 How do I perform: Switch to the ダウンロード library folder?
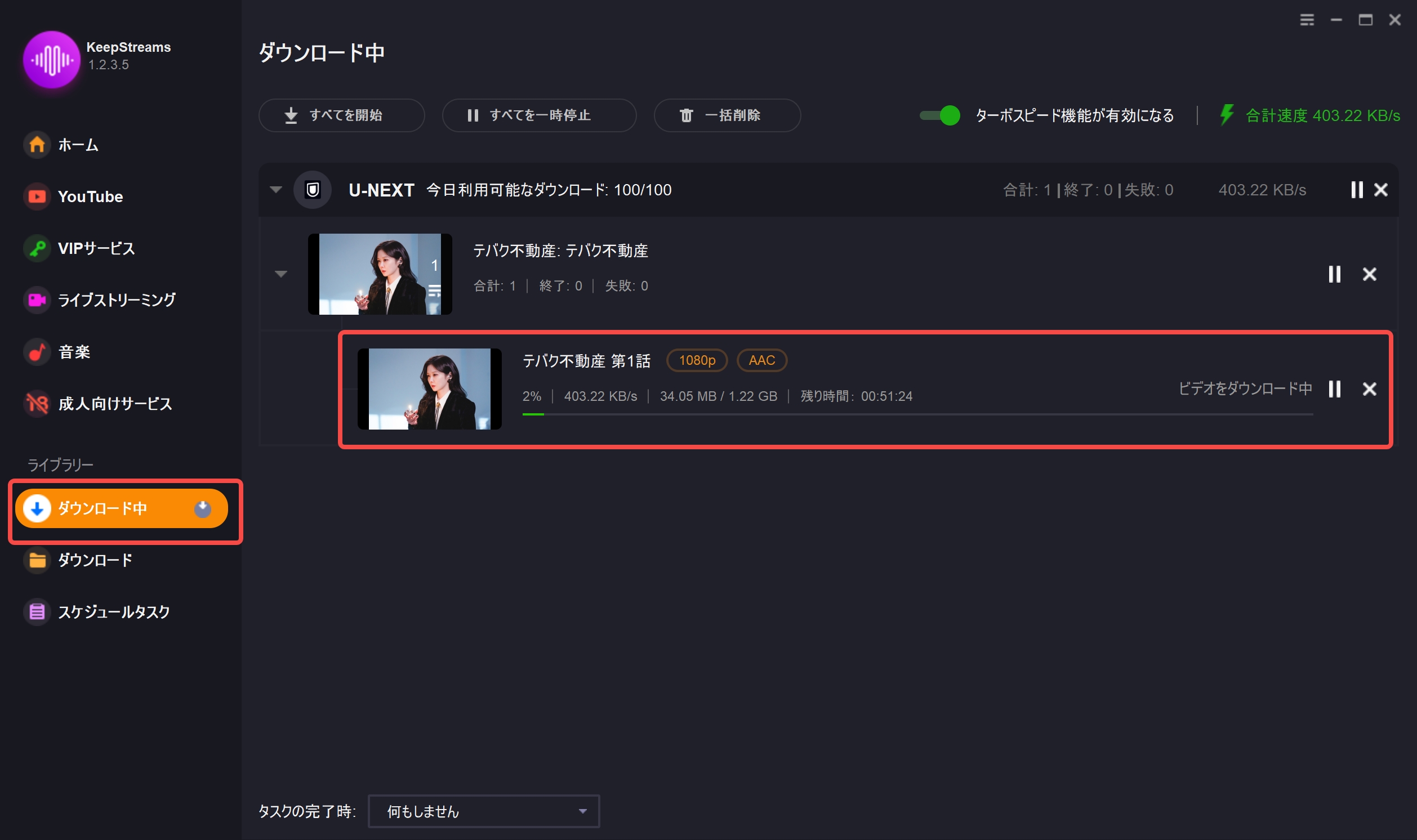click(95, 560)
